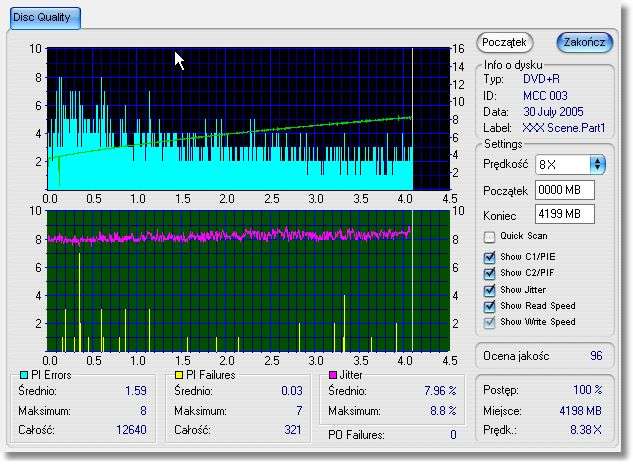Click the PI Failures maximum 7
Viewport: 633px width, 464px height.
point(299,411)
